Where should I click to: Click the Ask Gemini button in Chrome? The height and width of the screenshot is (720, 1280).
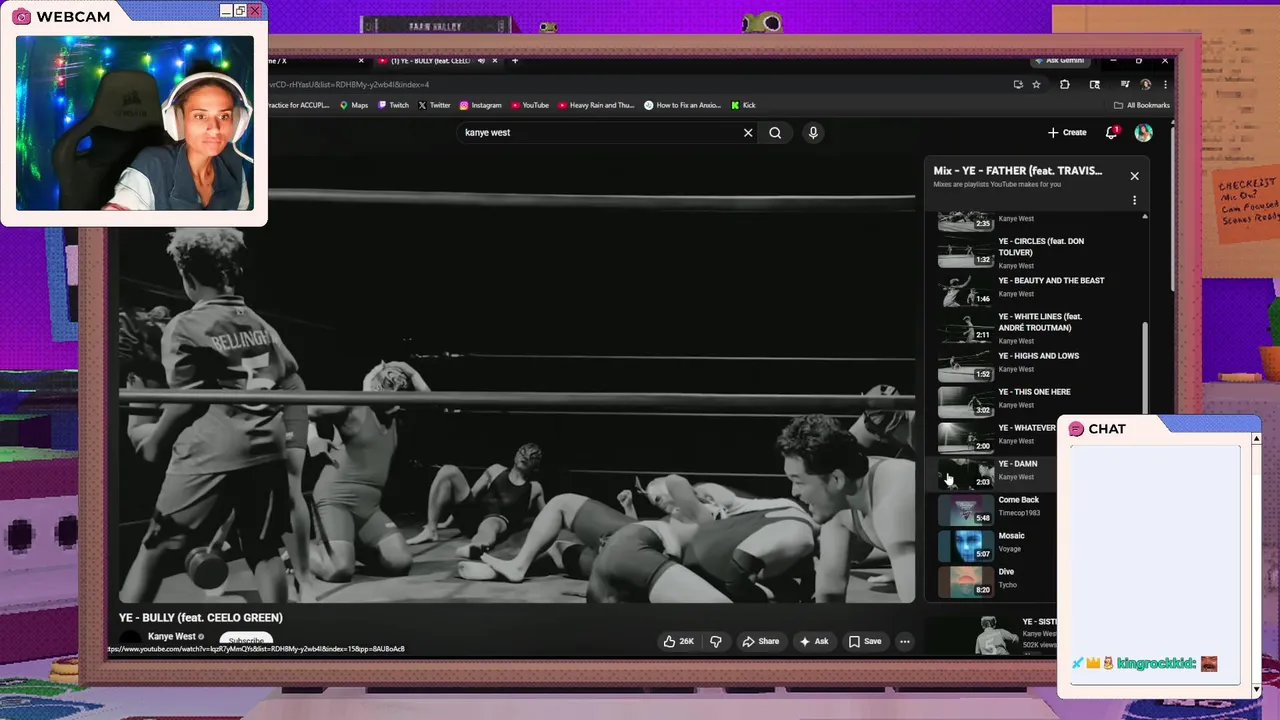[x=1060, y=61]
